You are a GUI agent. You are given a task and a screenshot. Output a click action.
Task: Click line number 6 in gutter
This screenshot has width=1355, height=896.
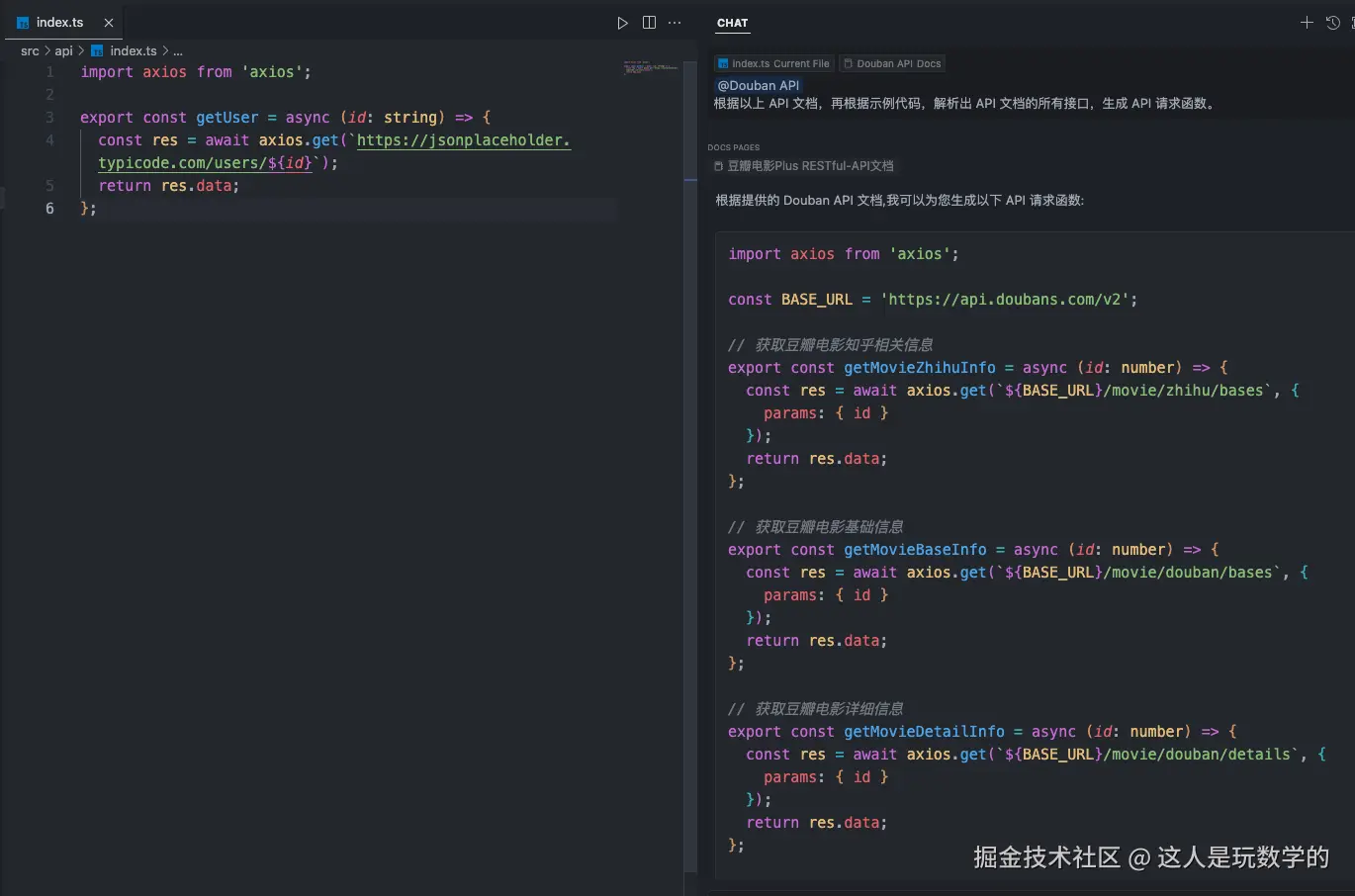49,208
